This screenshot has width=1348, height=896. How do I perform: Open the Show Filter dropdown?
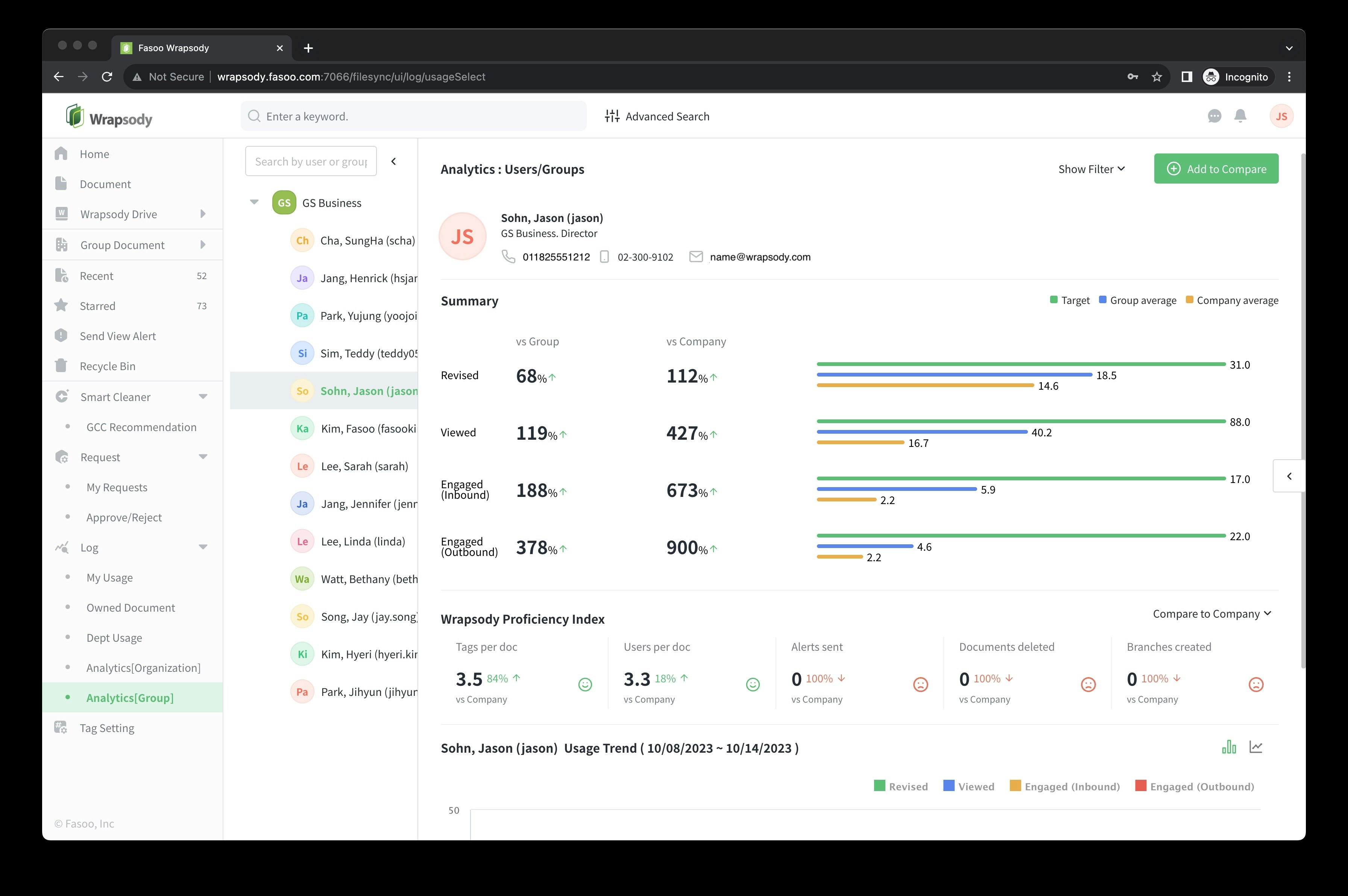pos(1091,169)
